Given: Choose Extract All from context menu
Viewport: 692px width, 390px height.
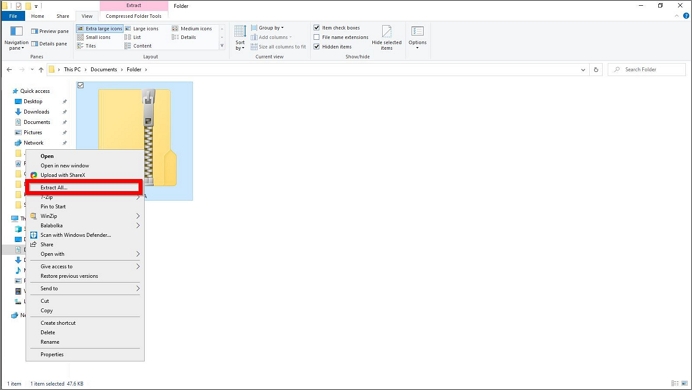Looking at the screenshot, I should [85, 188].
